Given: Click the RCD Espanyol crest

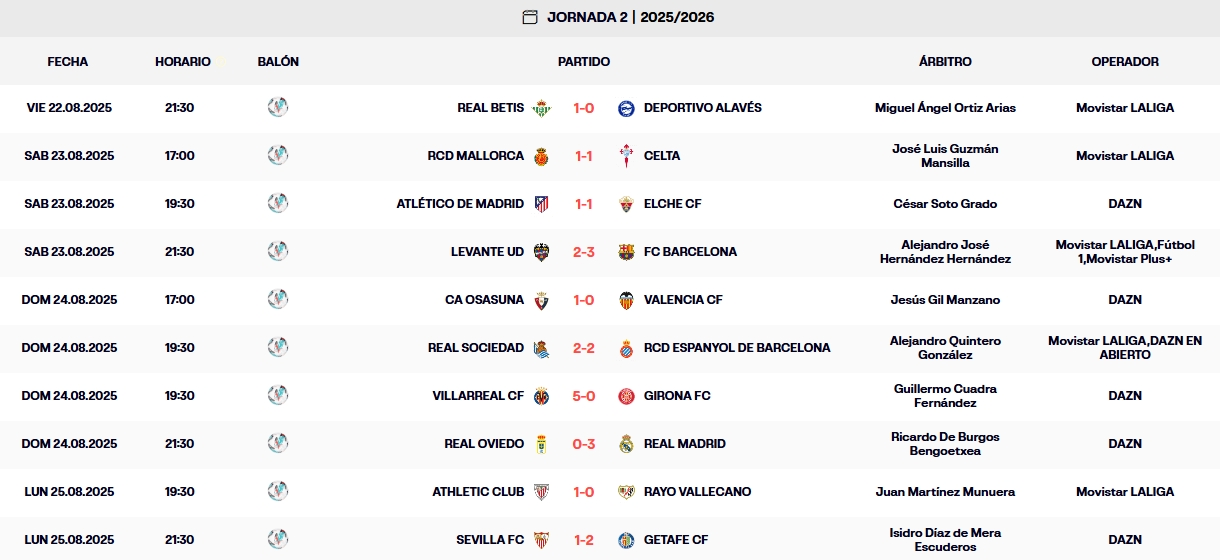Looking at the screenshot, I should [x=627, y=348].
